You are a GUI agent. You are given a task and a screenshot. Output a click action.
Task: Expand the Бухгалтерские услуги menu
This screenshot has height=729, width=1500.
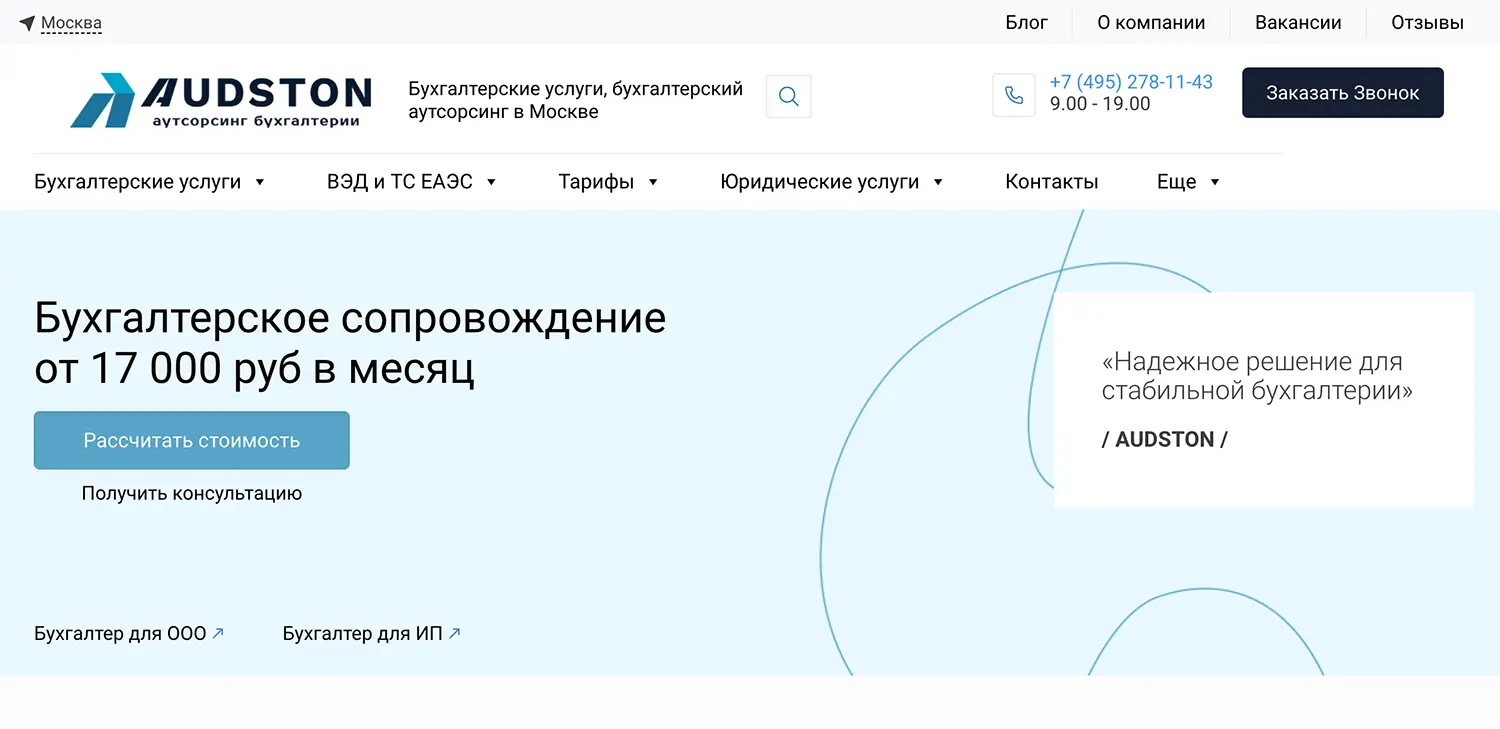click(x=149, y=182)
